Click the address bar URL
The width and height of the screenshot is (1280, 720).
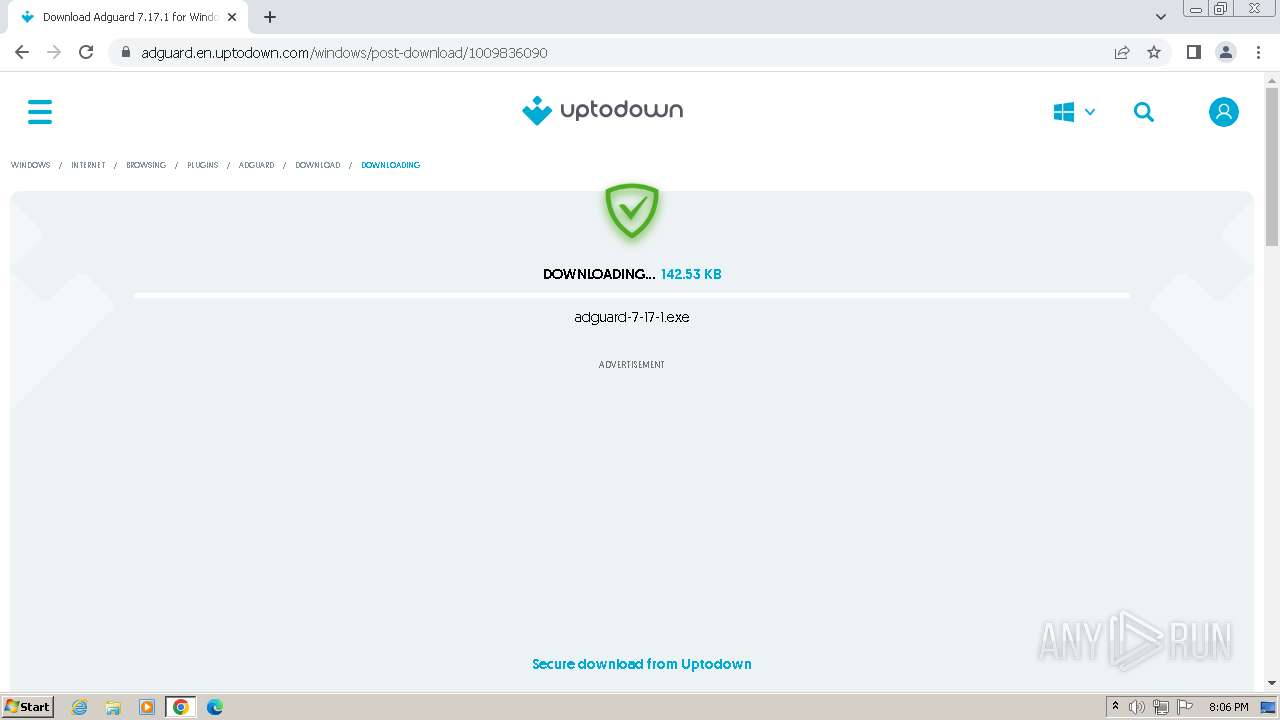tap(344, 53)
